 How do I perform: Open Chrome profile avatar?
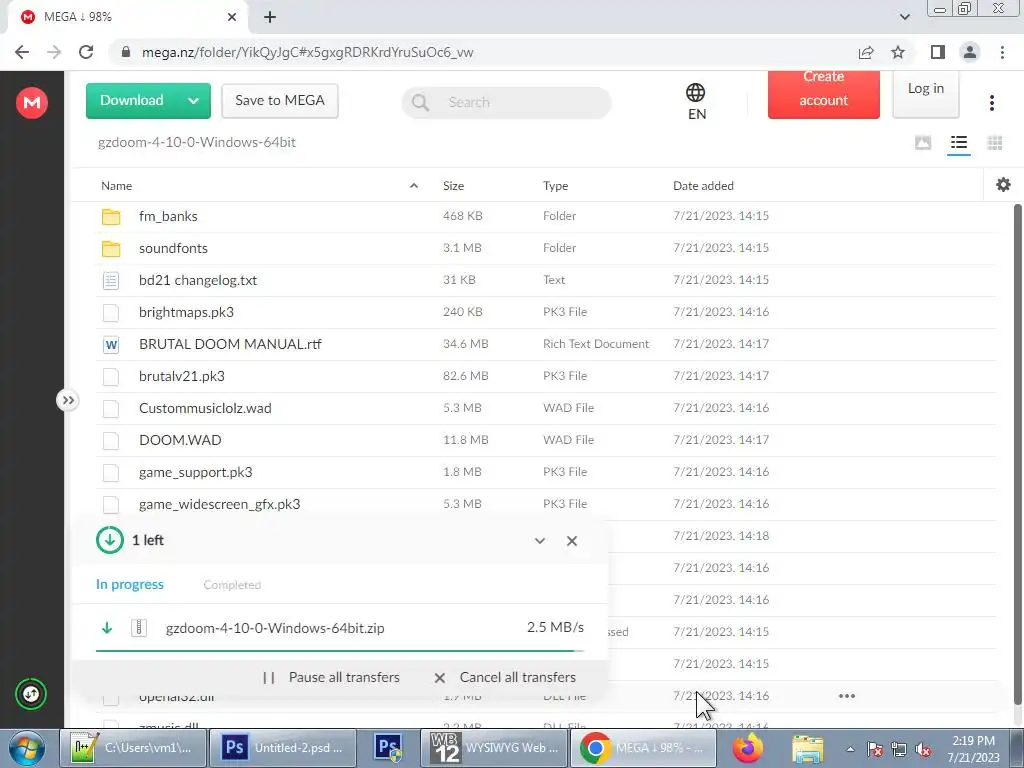click(x=970, y=52)
